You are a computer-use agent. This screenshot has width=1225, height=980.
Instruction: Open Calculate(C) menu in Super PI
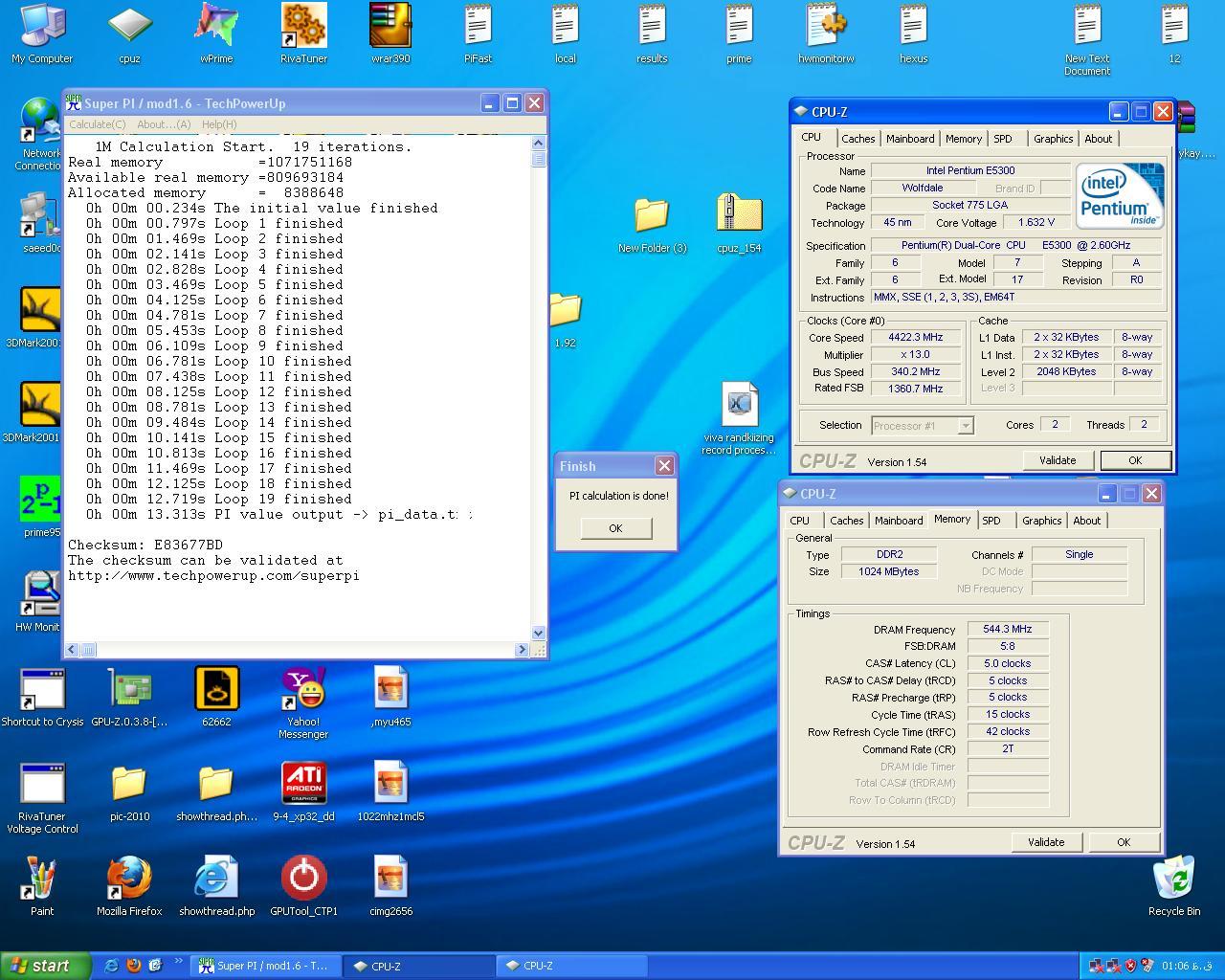point(97,124)
